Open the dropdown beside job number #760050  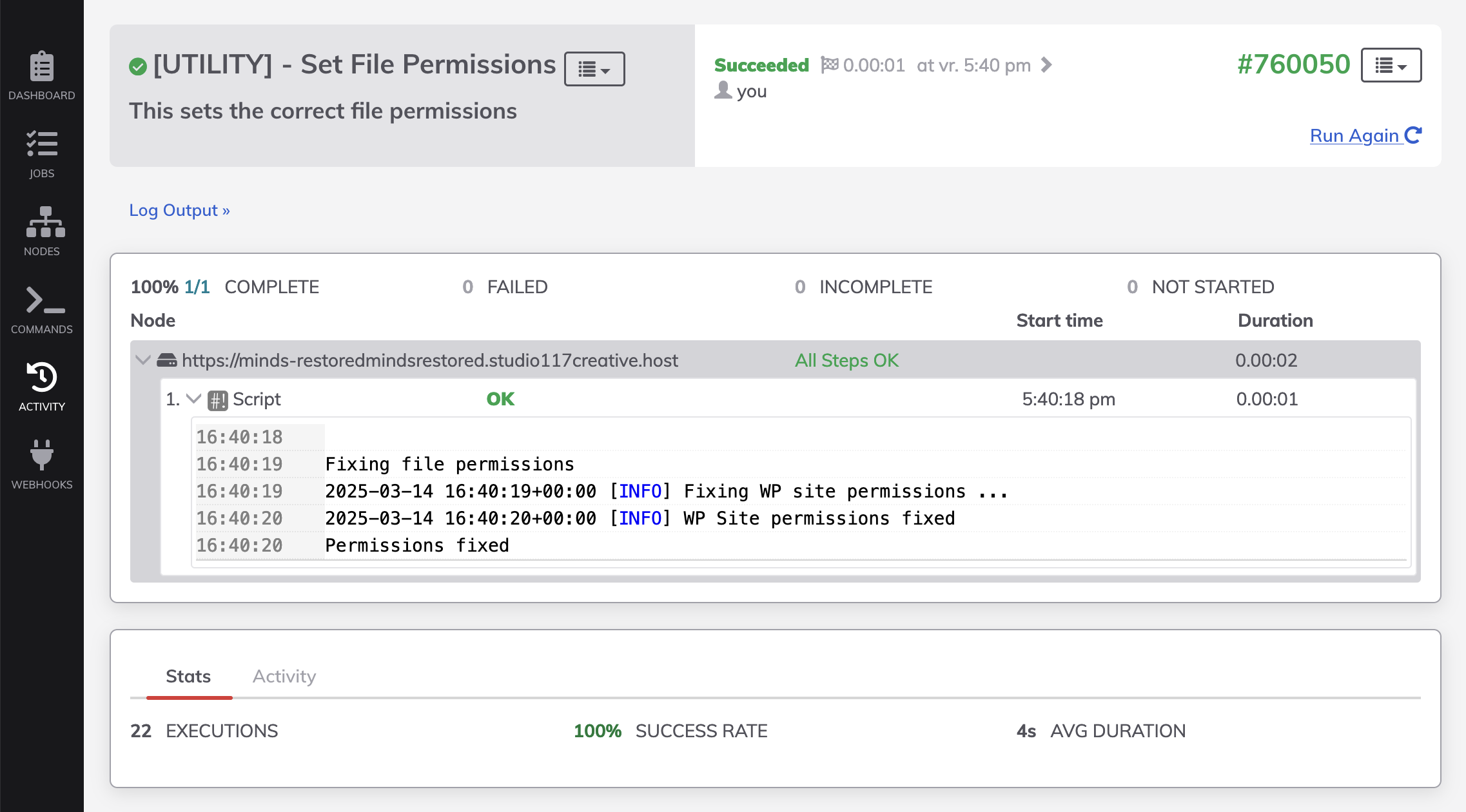click(x=1391, y=64)
